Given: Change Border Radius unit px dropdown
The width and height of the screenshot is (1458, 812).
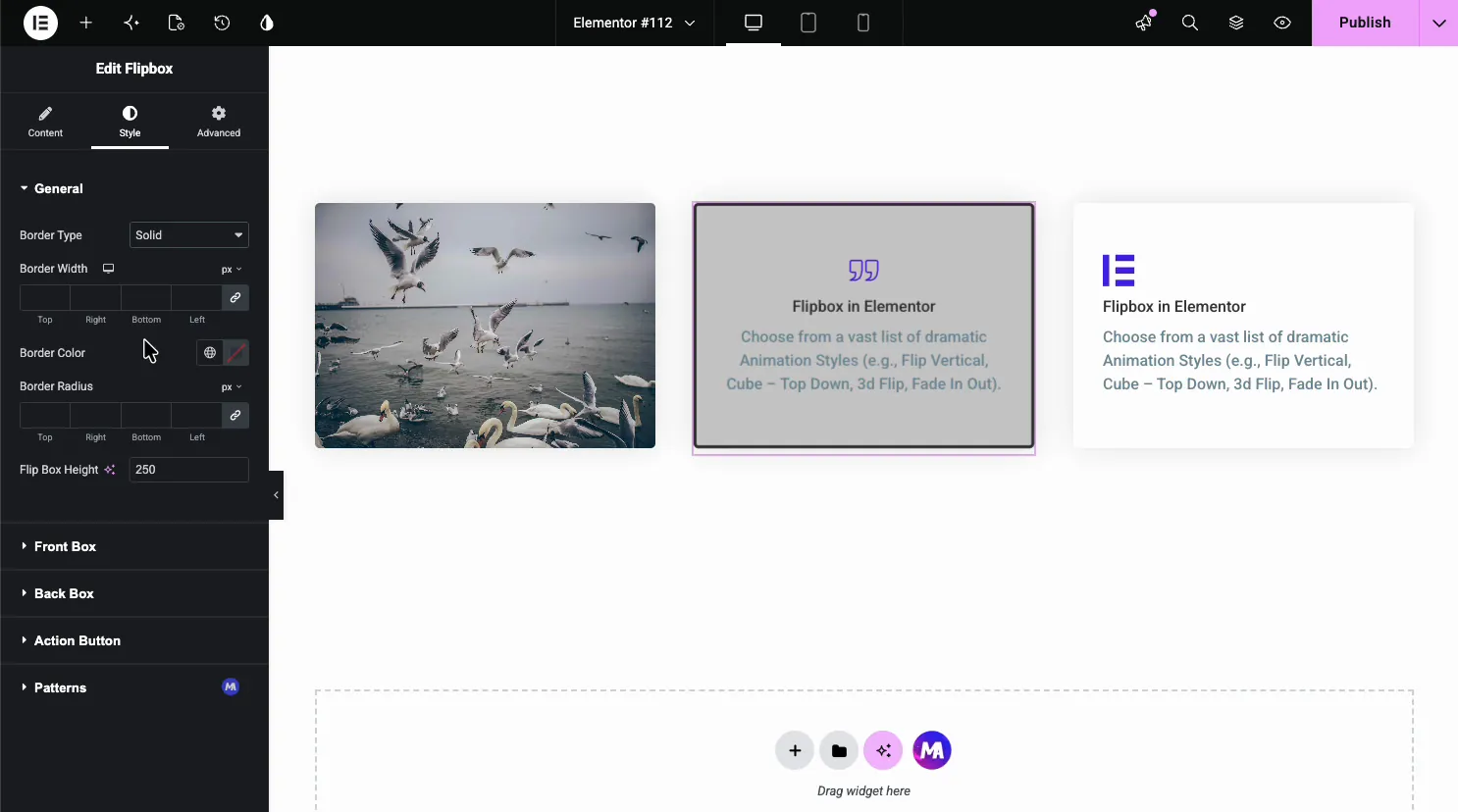Looking at the screenshot, I should (232, 387).
